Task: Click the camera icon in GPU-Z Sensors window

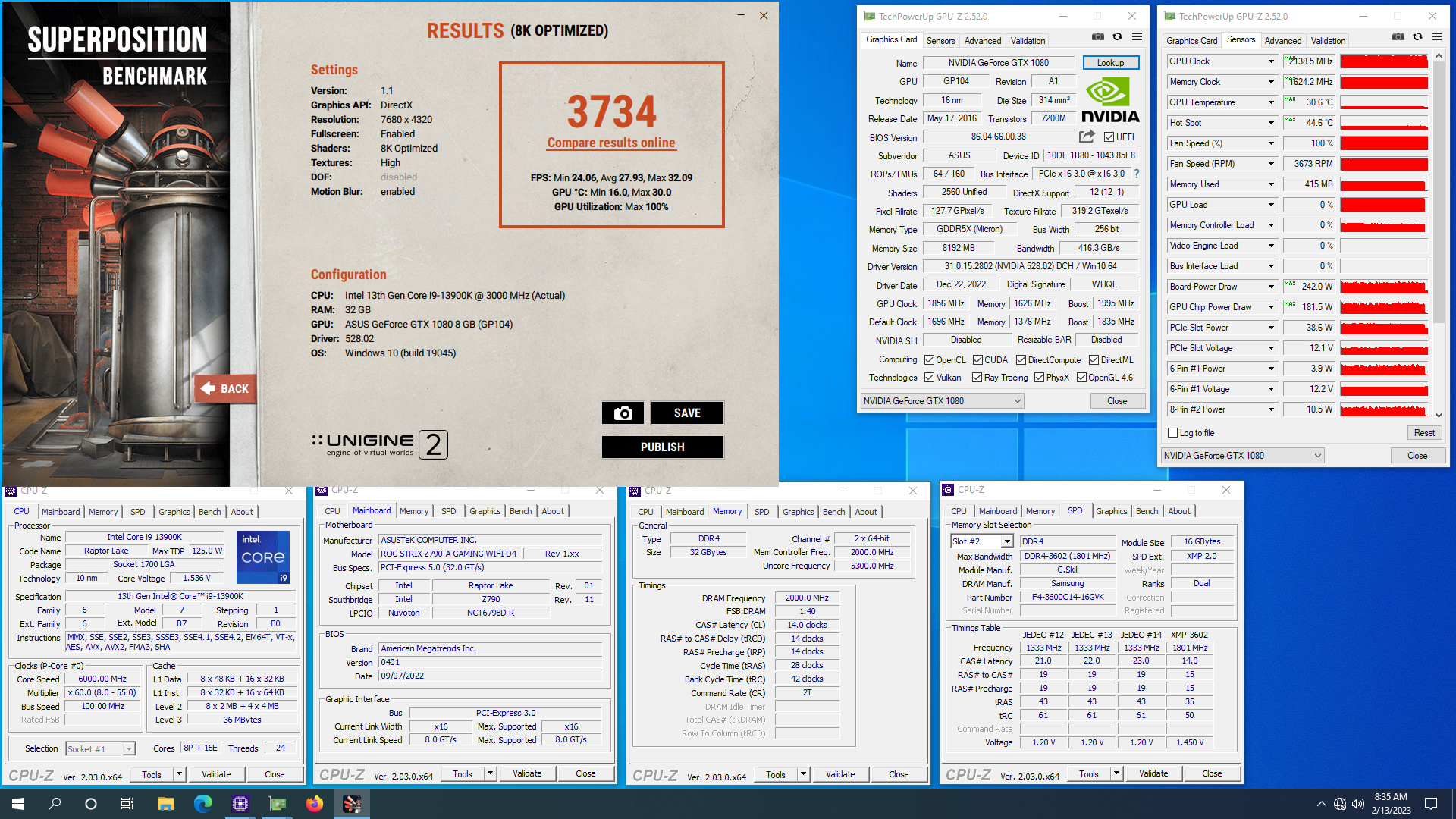Action: pos(1398,36)
